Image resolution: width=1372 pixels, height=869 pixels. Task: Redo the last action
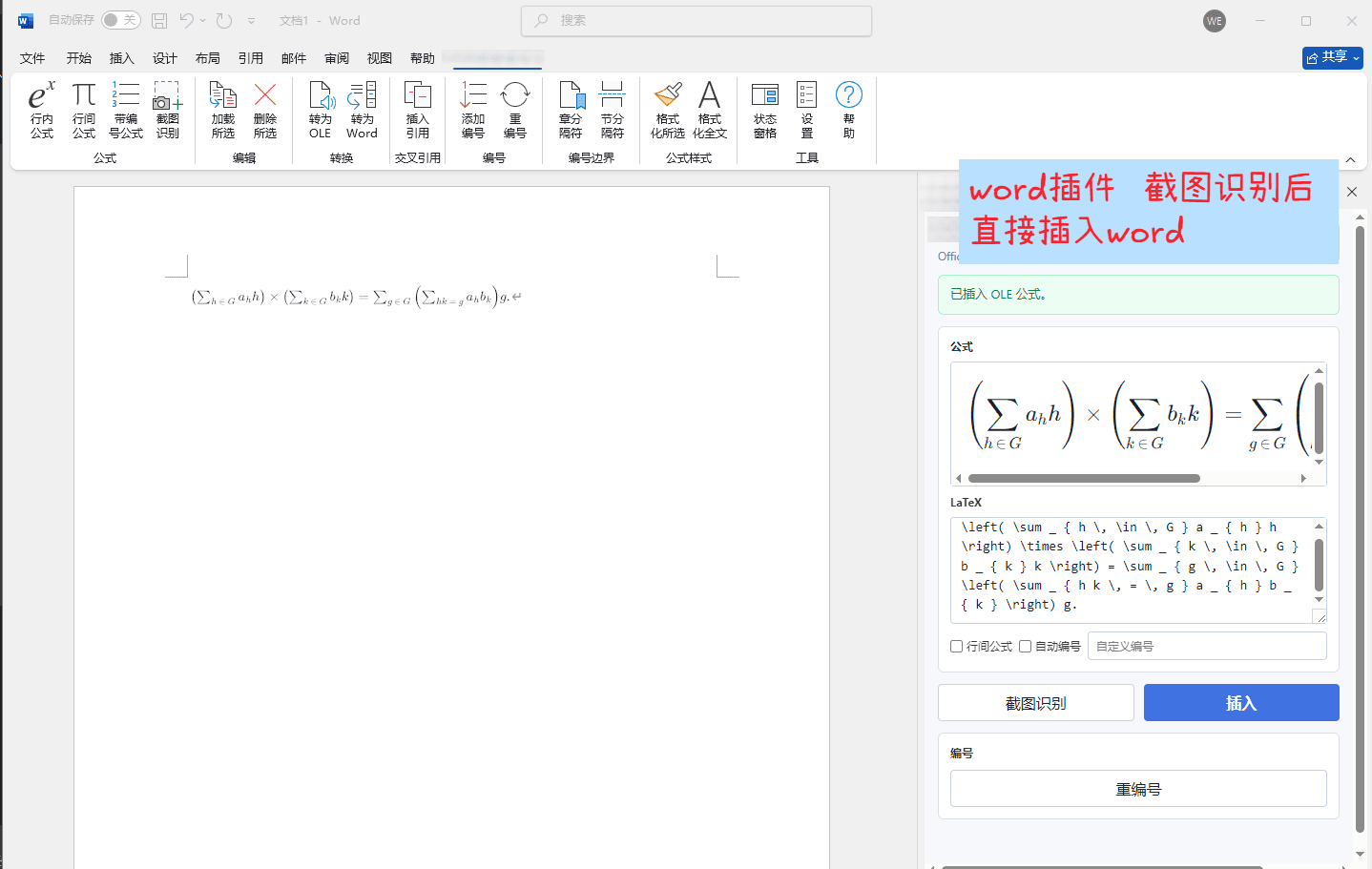click(x=224, y=20)
